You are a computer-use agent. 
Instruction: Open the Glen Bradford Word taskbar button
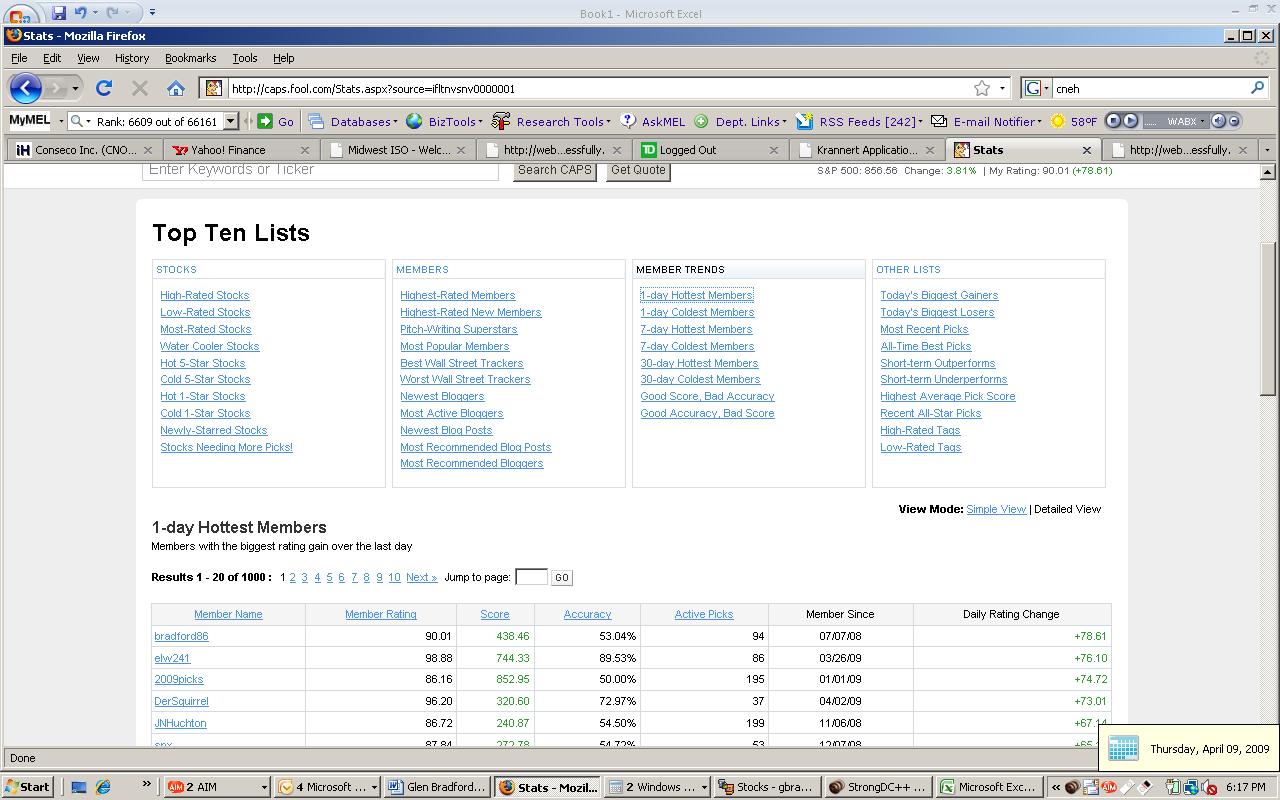point(437,787)
